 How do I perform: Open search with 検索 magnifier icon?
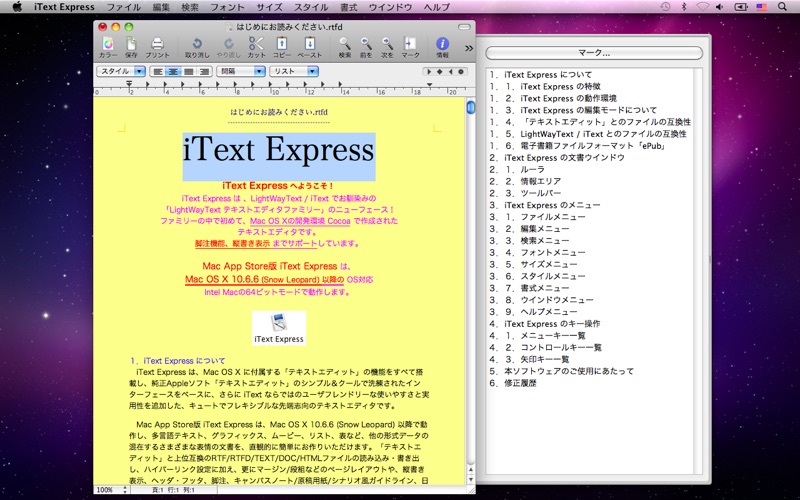pos(345,47)
